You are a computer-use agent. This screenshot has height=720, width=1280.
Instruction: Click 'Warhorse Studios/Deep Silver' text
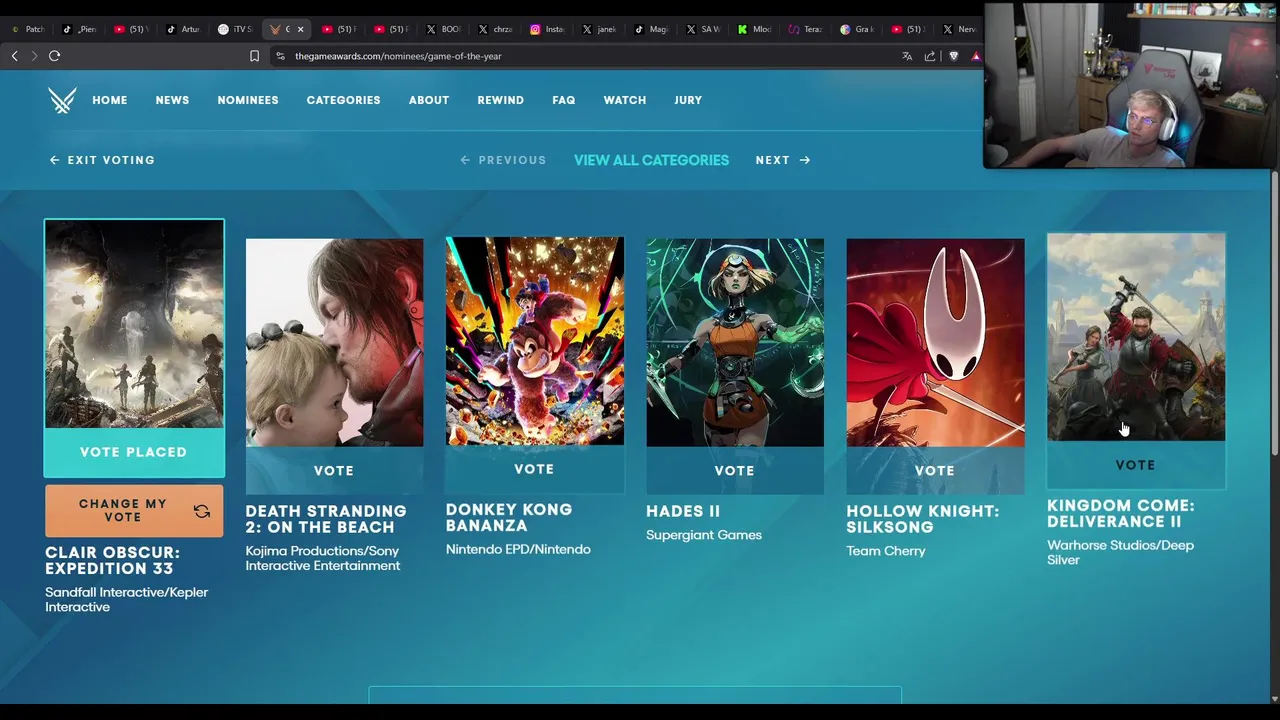click(1120, 552)
